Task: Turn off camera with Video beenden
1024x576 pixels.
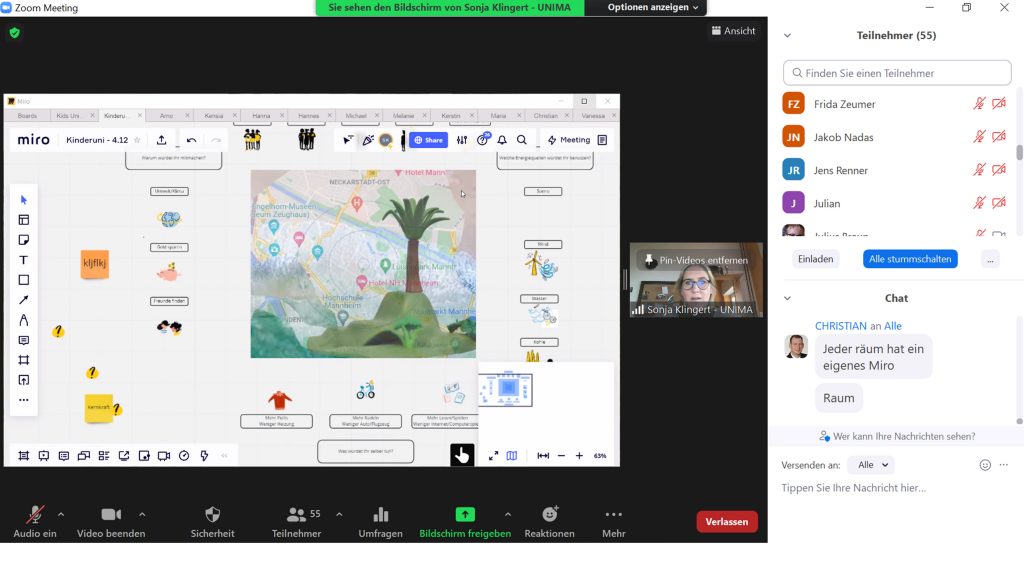Action: 111,522
